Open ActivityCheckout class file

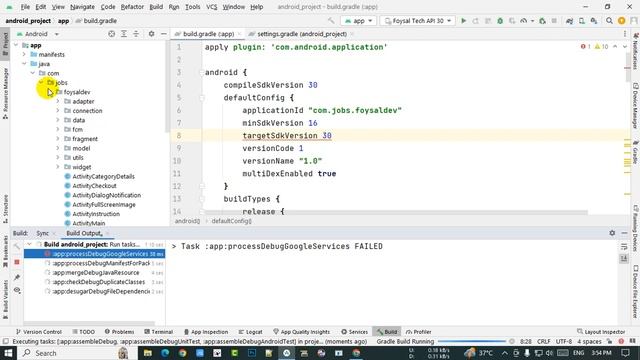94,186
